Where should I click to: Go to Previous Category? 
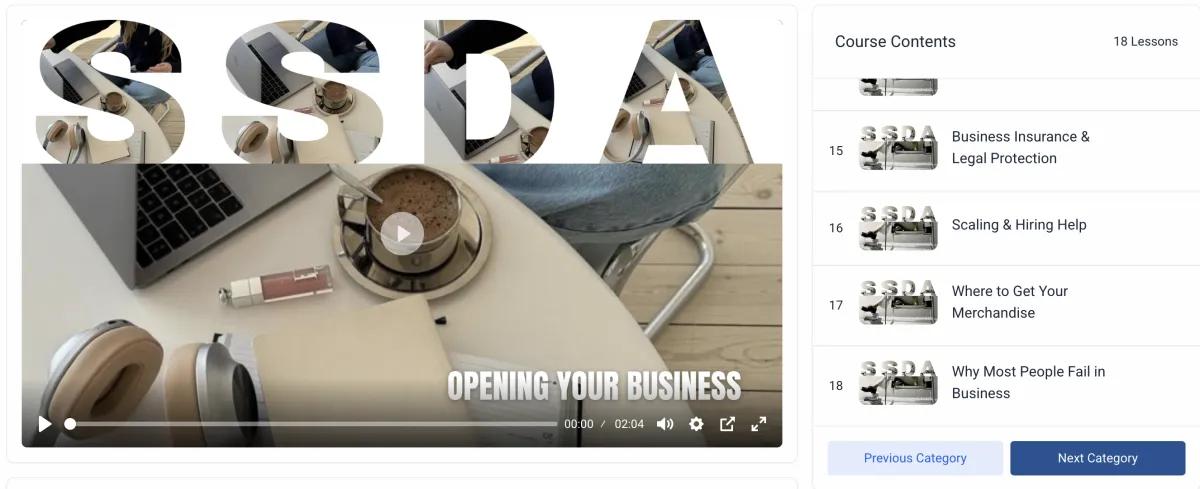click(915, 458)
